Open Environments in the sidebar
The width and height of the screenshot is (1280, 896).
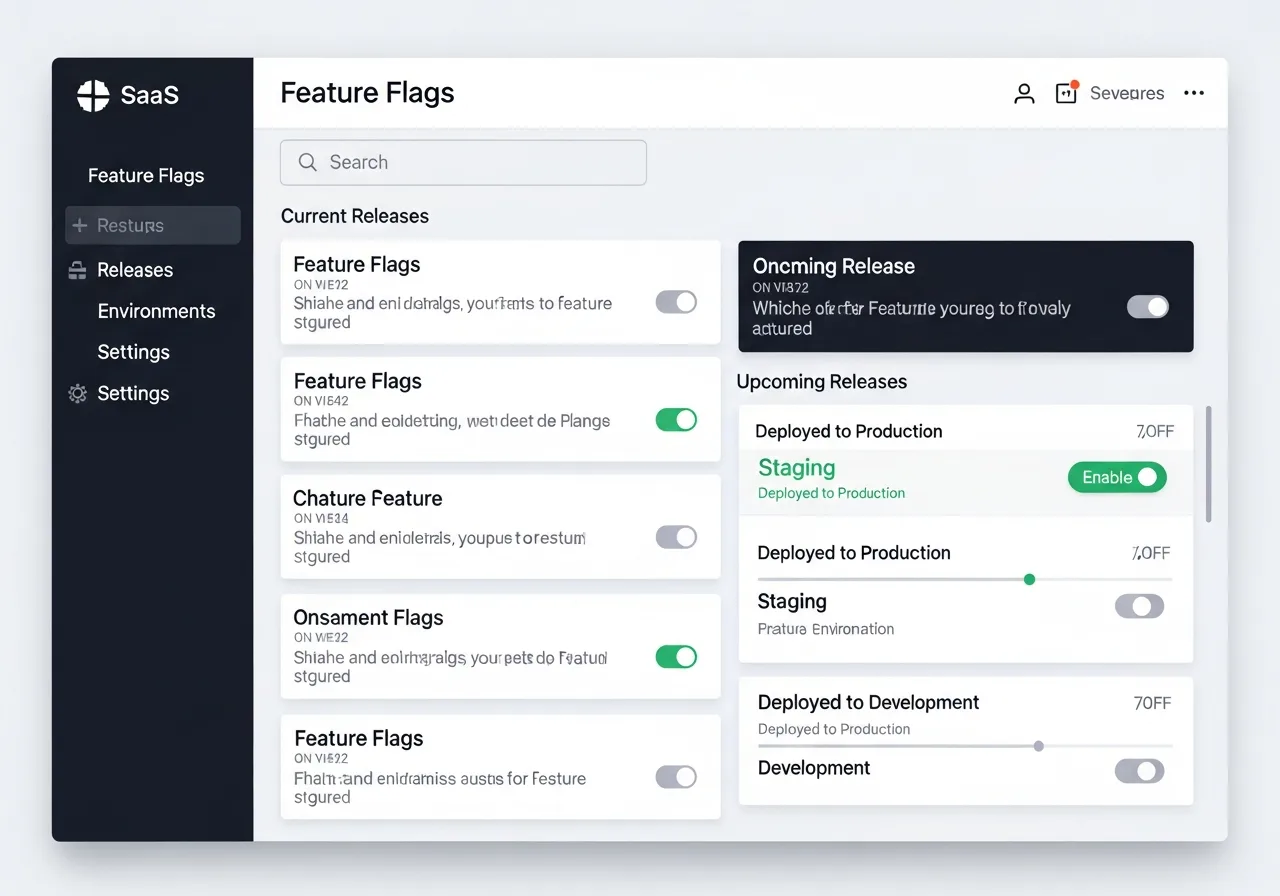[x=156, y=311]
